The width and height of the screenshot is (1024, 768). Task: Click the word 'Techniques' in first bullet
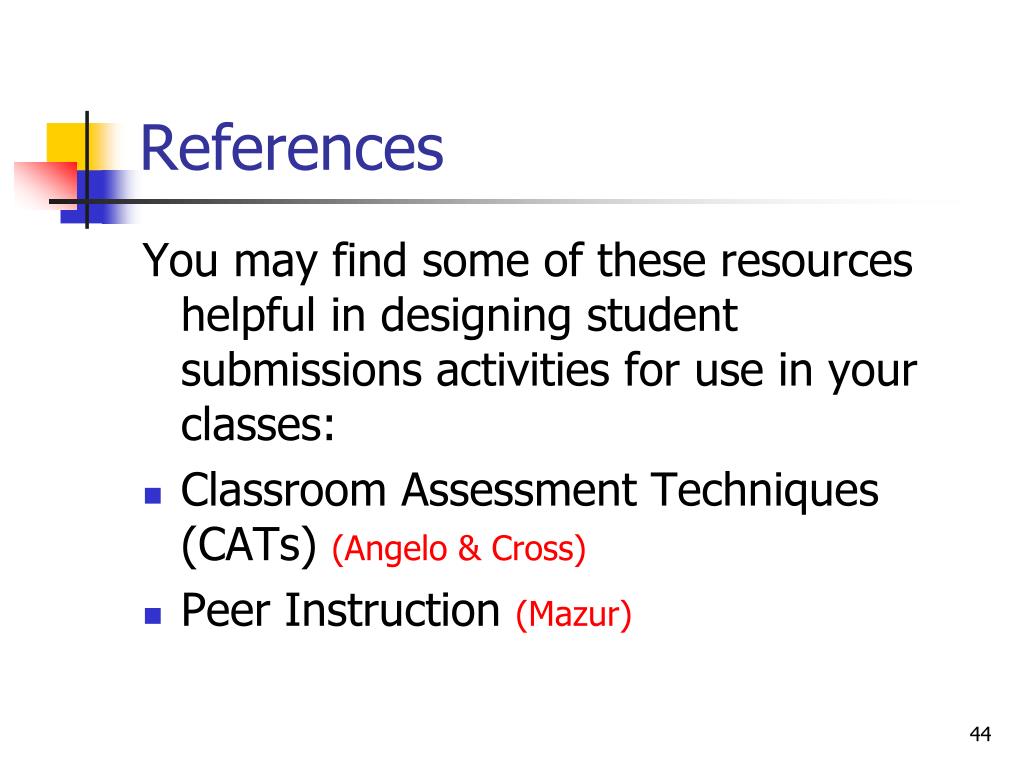coord(765,491)
